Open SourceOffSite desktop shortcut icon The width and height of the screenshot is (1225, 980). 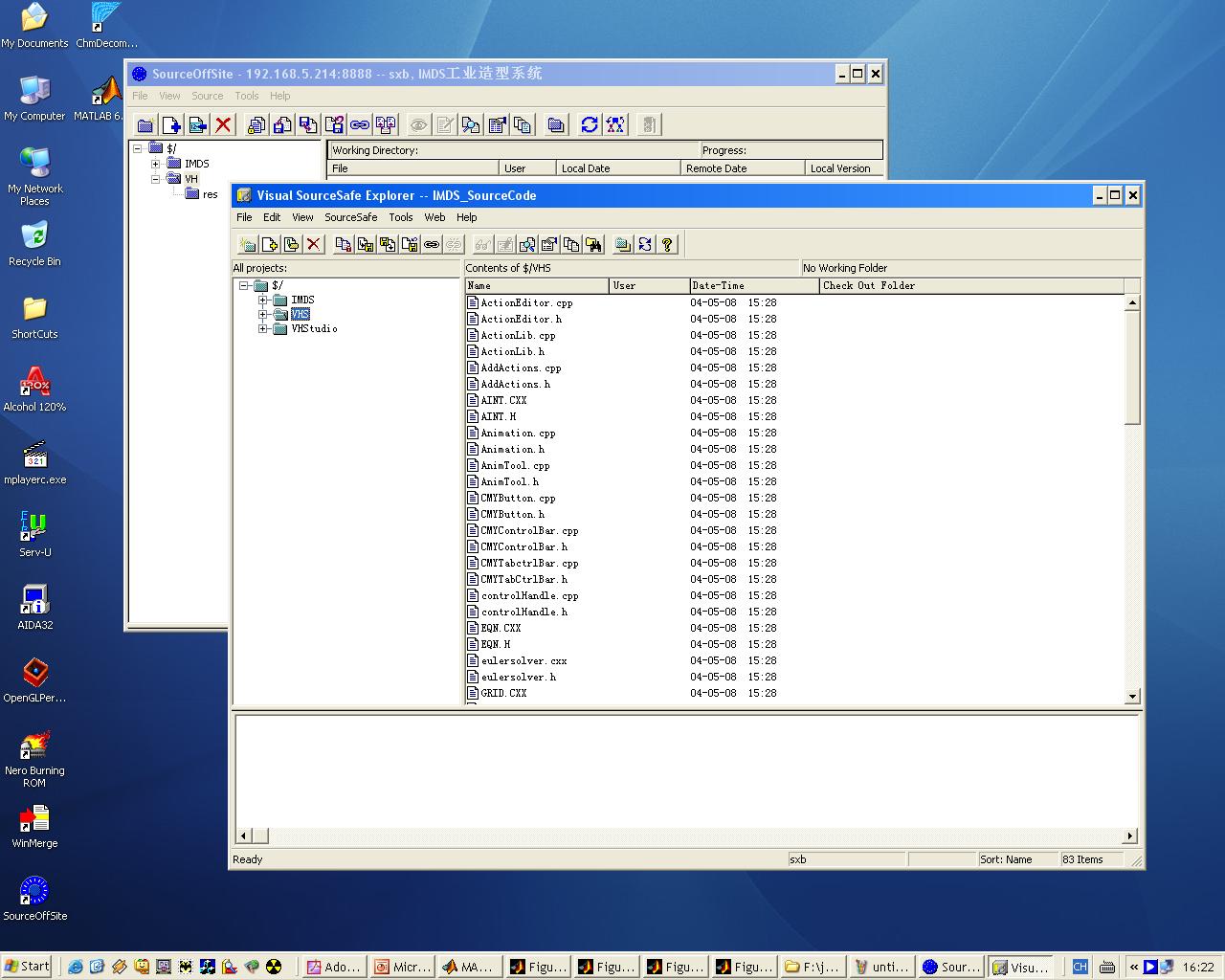pyautogui.click(x=34, y=899)
